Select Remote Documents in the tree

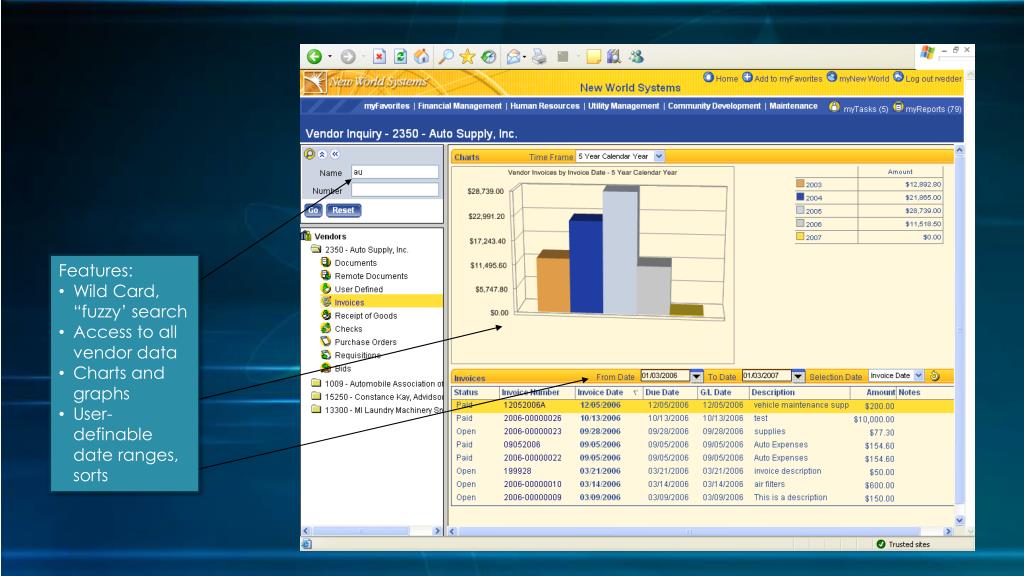(x=371, y=276)
